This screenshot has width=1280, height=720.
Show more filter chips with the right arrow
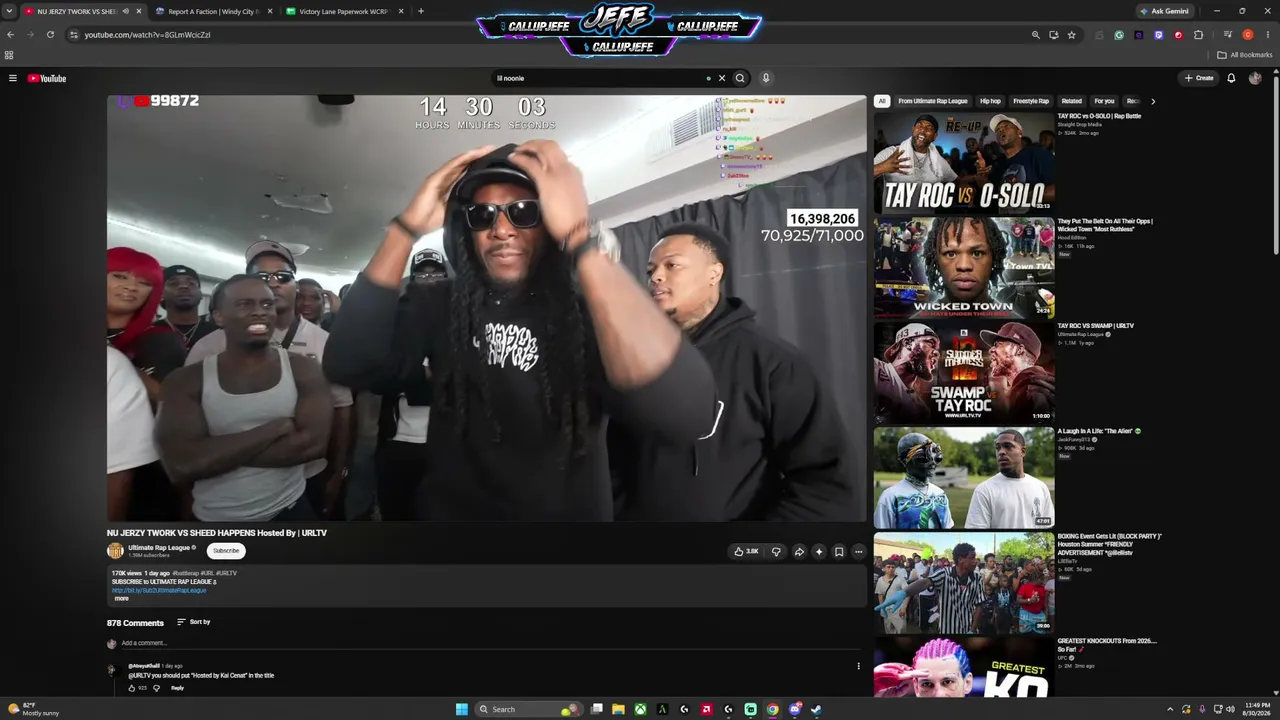pos(1152,101)
